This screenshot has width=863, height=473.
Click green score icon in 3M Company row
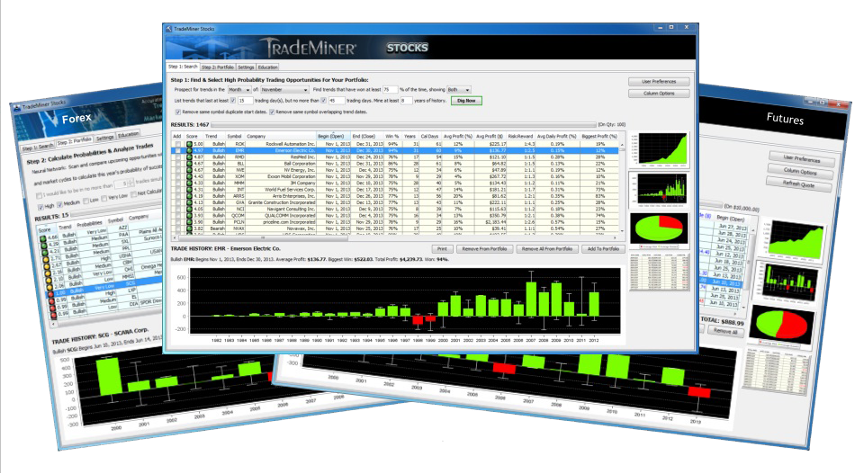[190, 183]
